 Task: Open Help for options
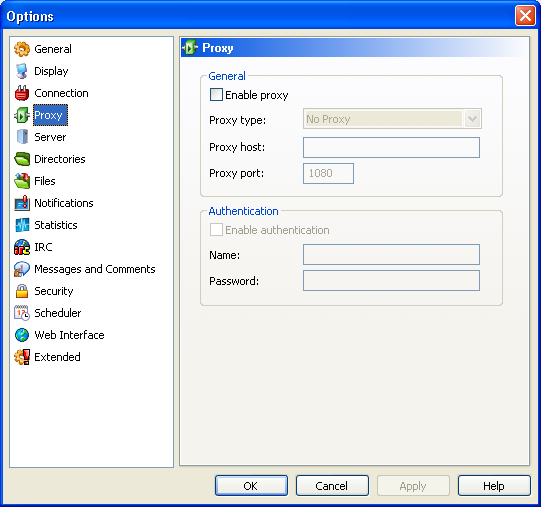[494, 486]
